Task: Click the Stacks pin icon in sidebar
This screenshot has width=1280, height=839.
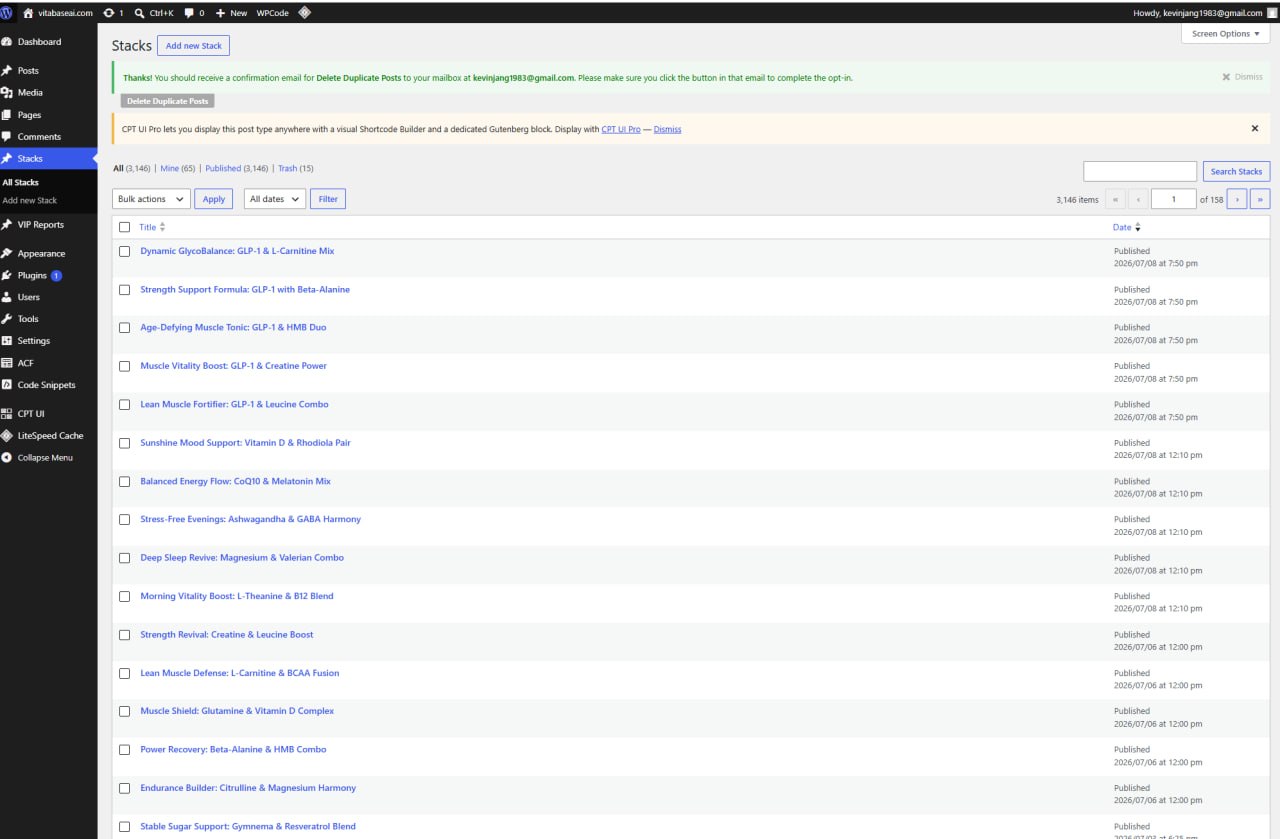Action: click(7, 159)
